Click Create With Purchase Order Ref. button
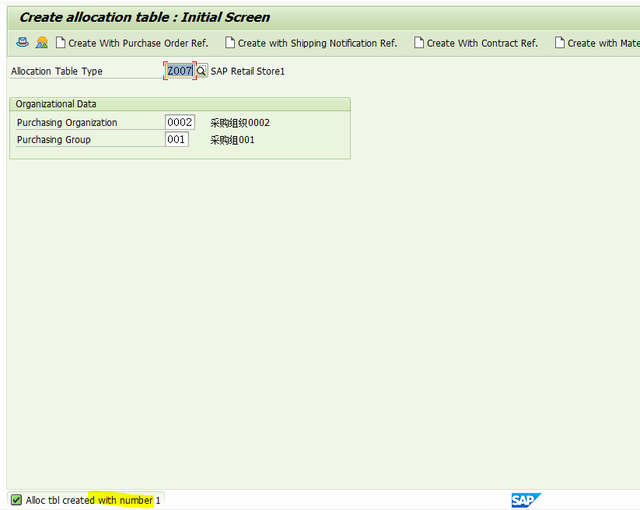This screenshot has height=510, width=640. 132,43
